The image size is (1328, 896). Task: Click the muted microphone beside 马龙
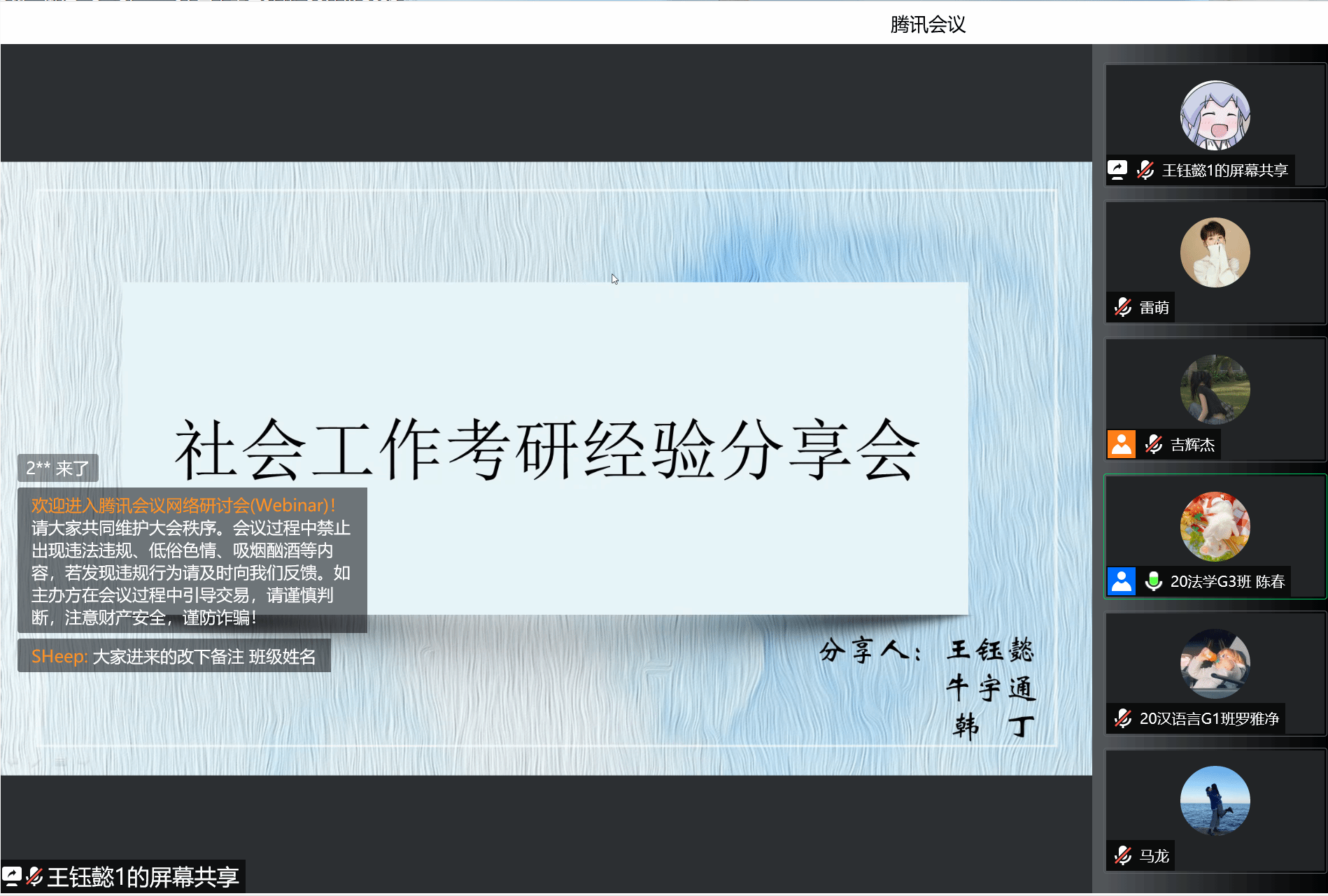click(x=1123, y=855)
